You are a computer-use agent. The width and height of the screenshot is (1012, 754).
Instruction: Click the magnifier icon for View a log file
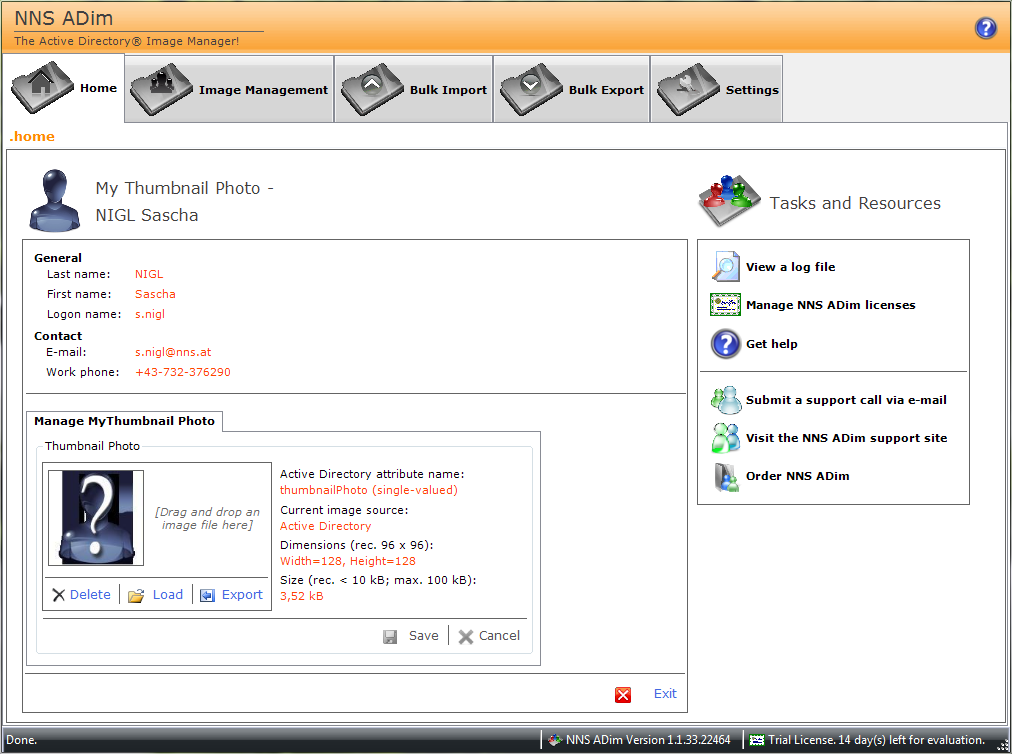point(726,266)
